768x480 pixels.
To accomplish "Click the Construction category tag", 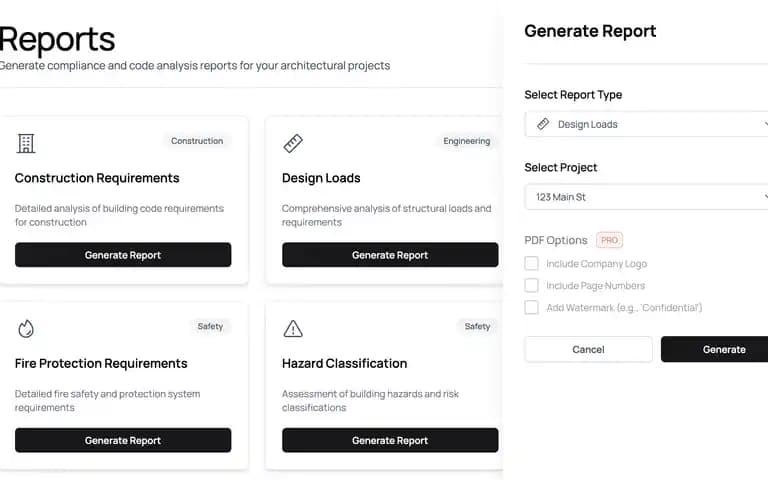I will tap(197, 141).
